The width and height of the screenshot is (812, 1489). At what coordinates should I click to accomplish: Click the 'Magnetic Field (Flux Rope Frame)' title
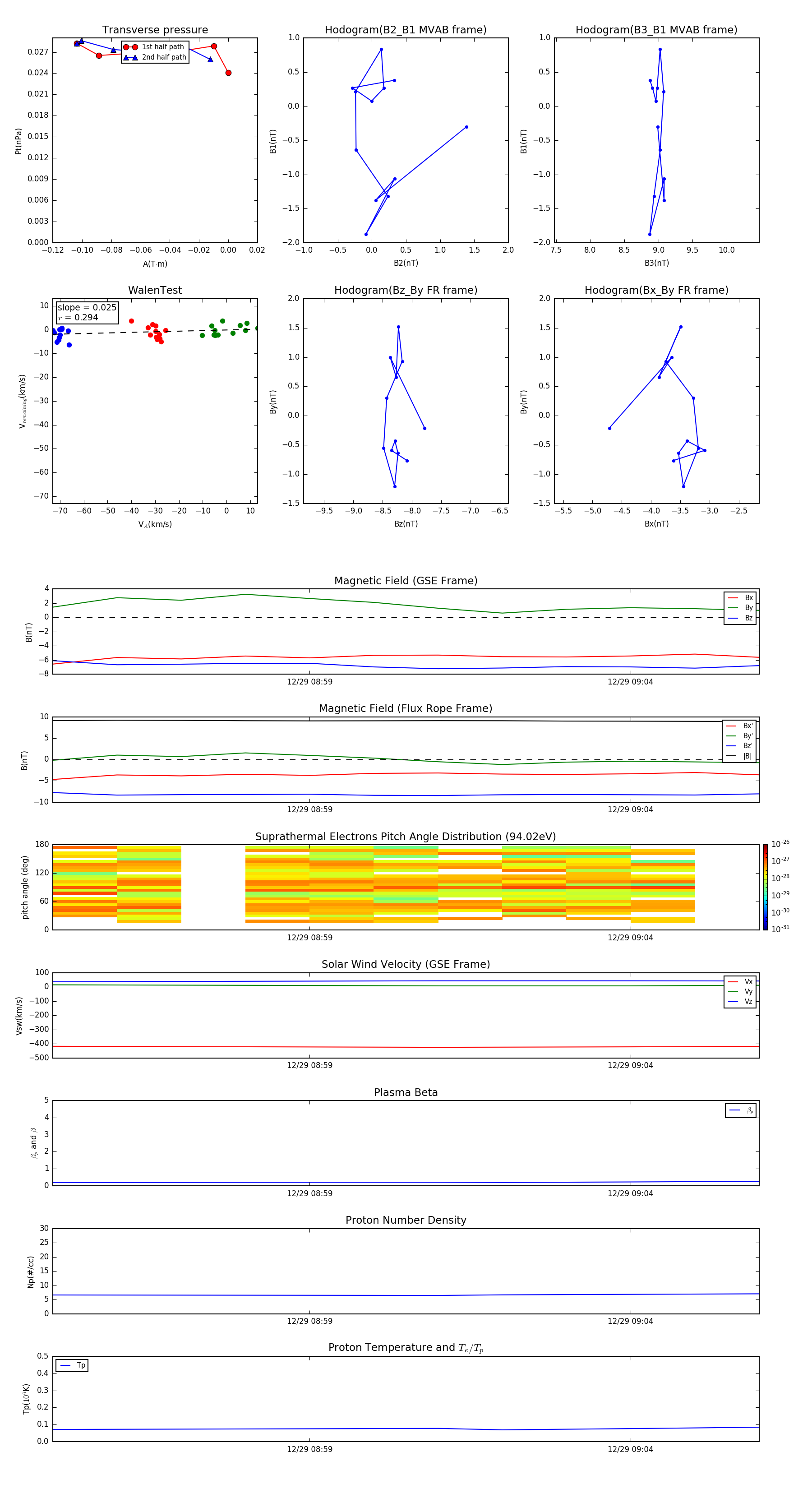[406, 709]
